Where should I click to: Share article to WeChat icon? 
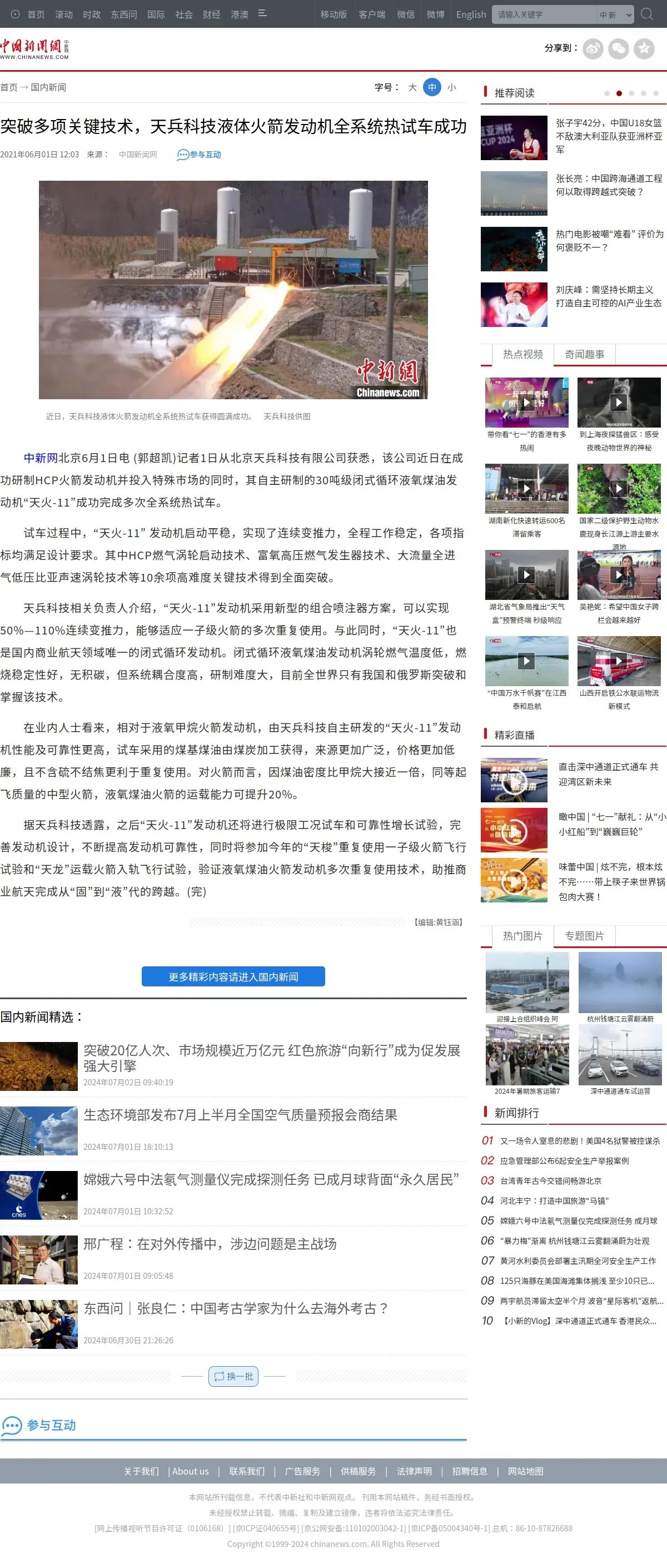(x=618, y=49)
